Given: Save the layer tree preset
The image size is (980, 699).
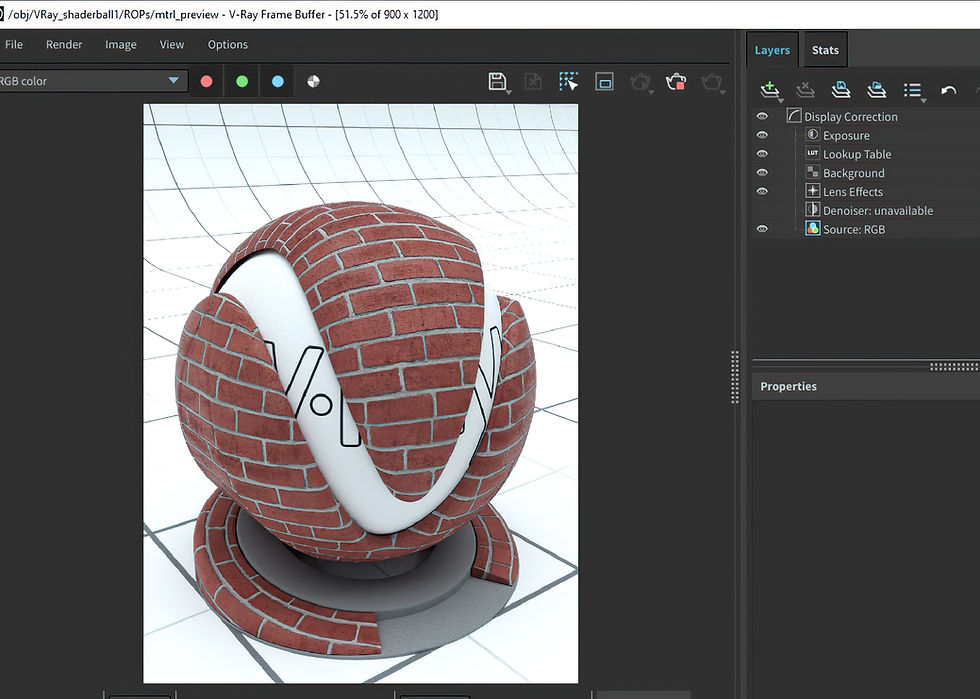Looking at the screenshot, I should coord(841,90).
